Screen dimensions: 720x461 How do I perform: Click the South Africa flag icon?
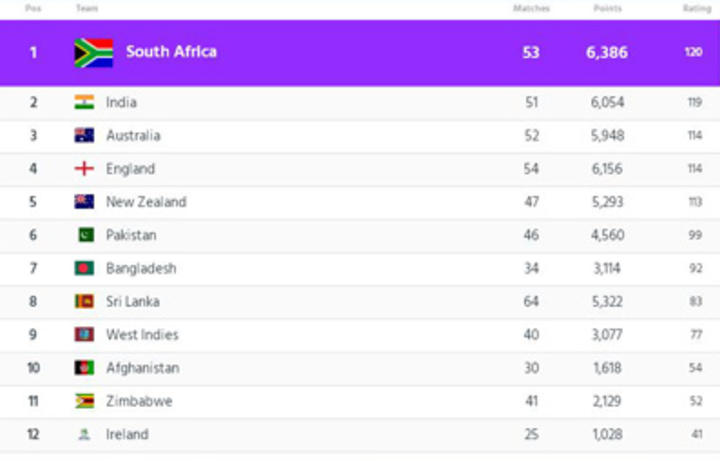(x=94, y=53)
